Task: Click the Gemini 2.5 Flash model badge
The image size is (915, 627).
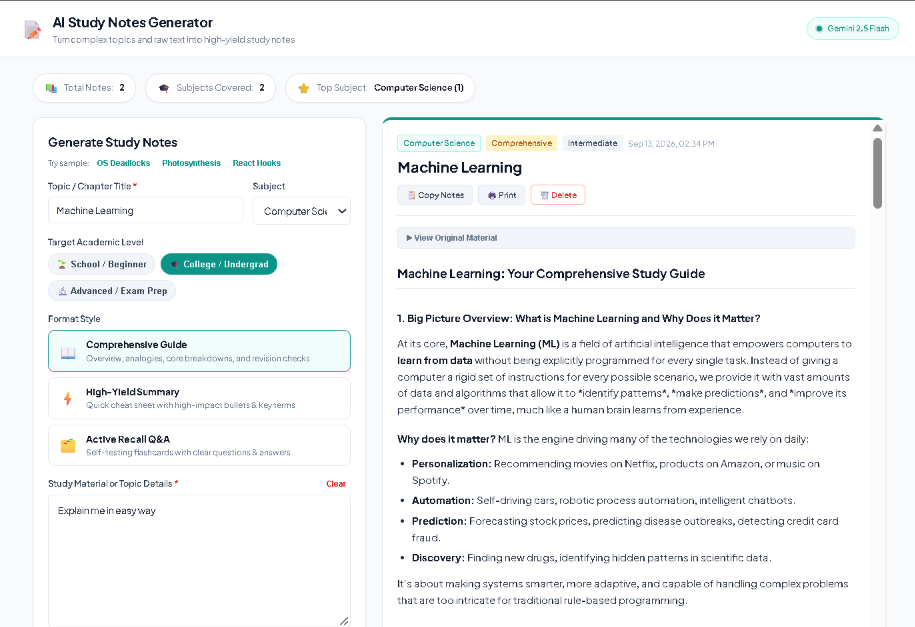Action: point(853,29)
